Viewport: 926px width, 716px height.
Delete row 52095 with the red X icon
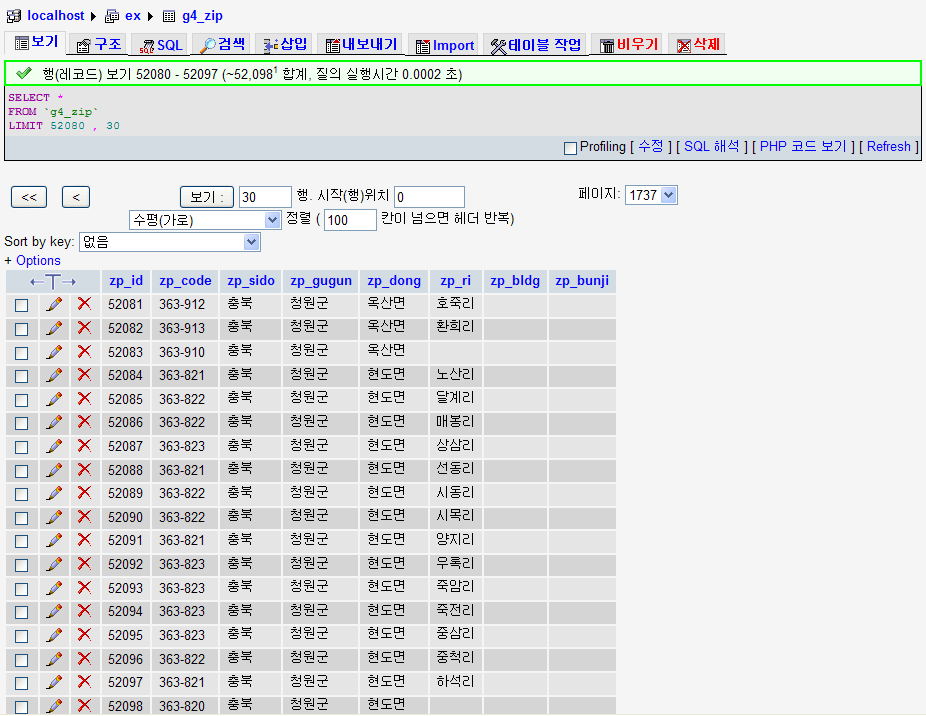[x=84, y=635]
